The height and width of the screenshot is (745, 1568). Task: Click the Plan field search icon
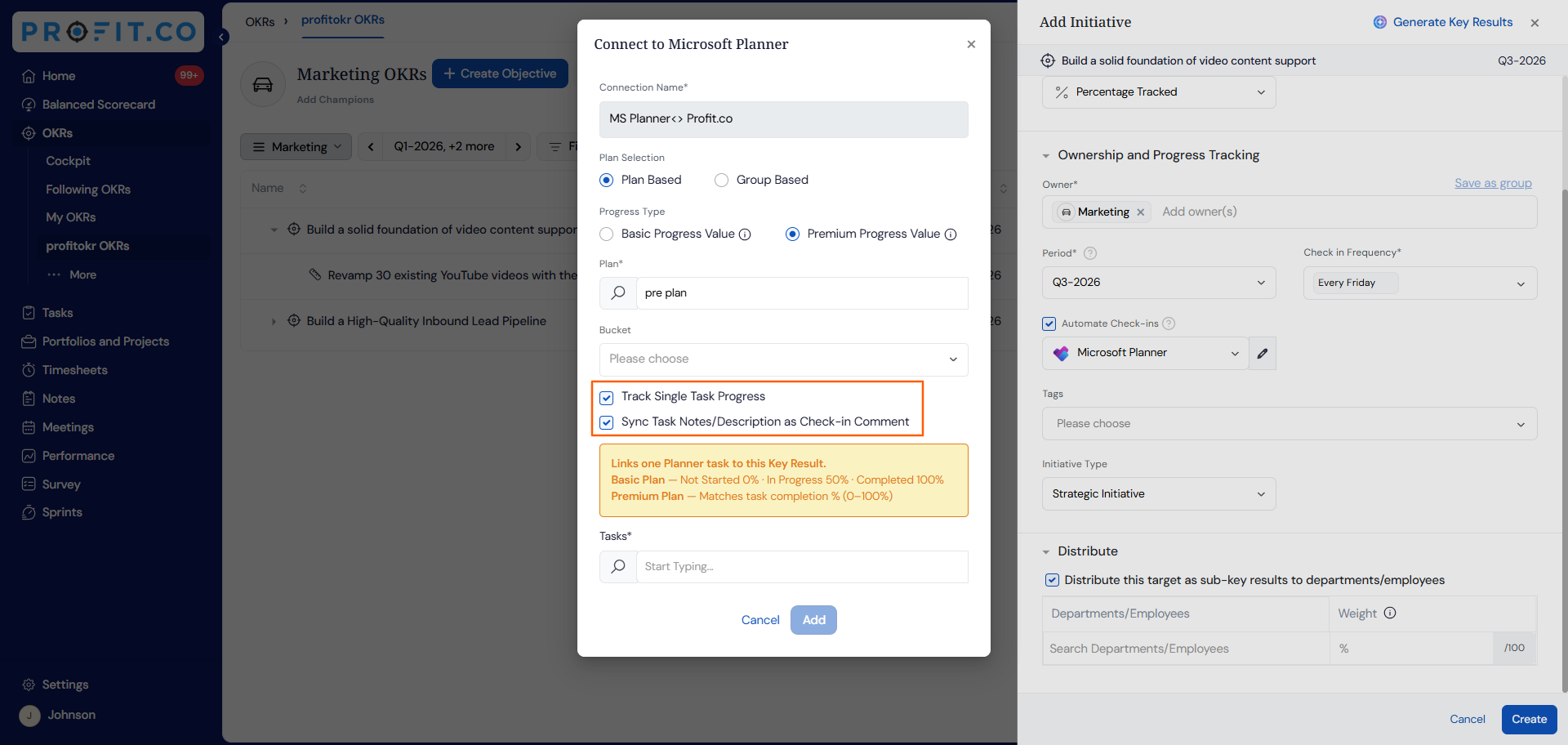click(x=618, y=293)
